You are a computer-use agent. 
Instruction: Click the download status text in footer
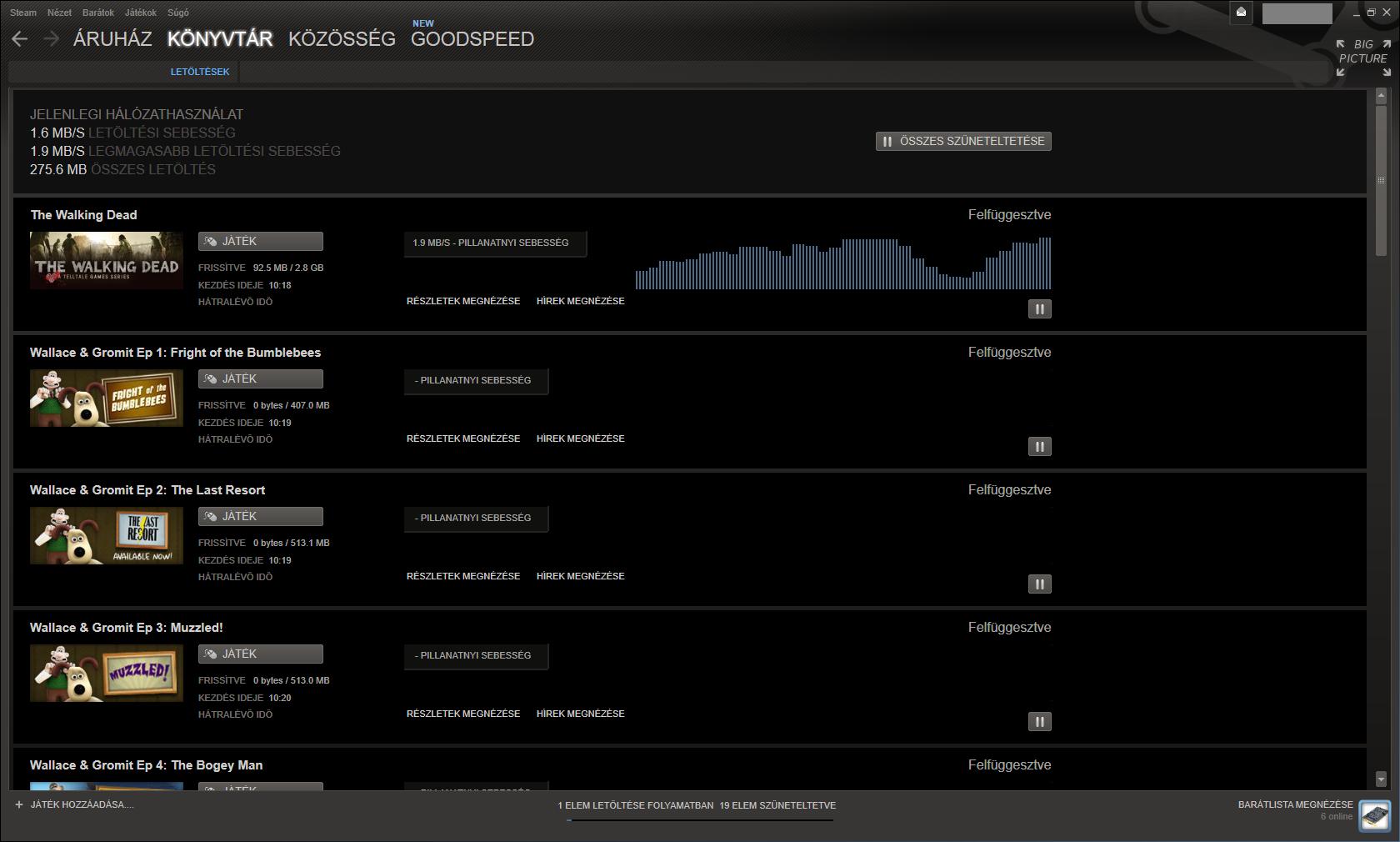click(x=697, y=806)
